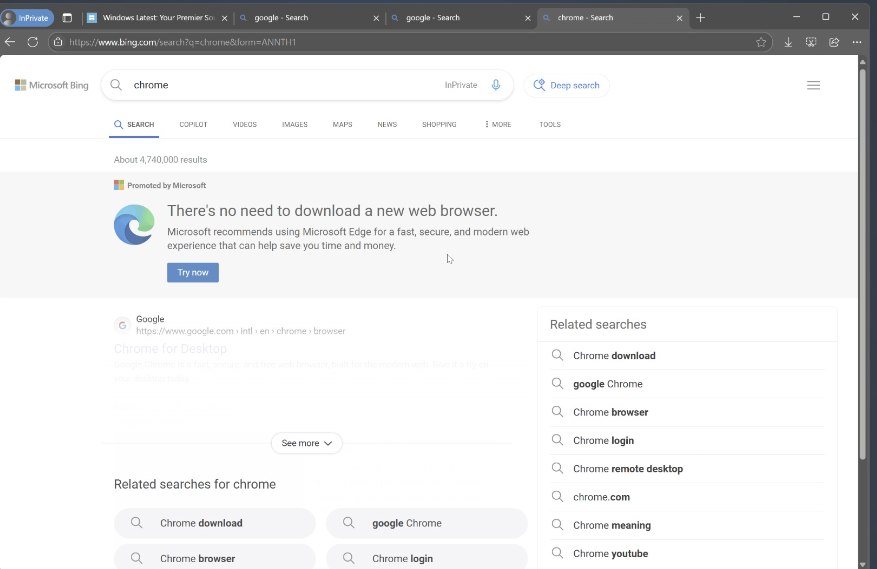
Task: Open the Maps search tab
Action: point(342,125)
